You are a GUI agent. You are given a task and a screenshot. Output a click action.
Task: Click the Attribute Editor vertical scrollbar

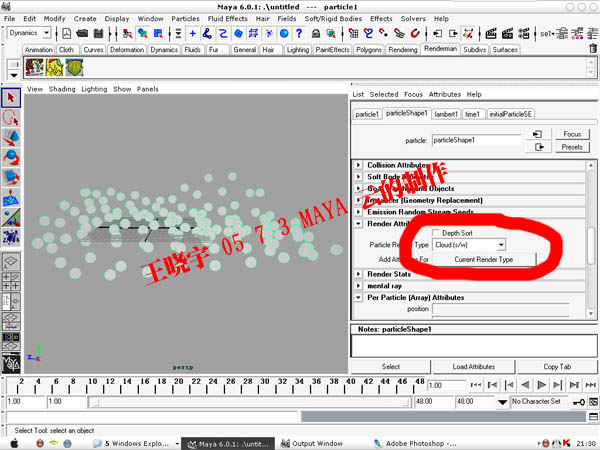click(x=591, y=245)
